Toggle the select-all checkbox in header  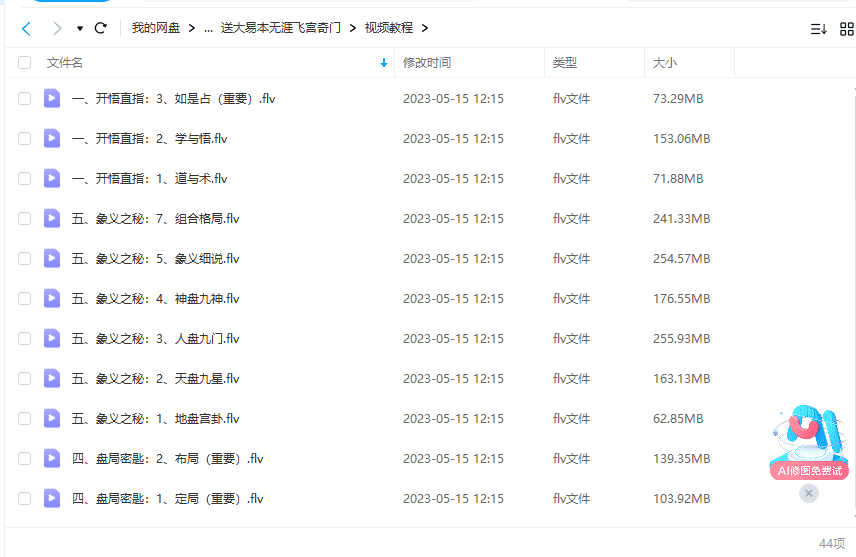pyautogui.click(x=25, y=63)
